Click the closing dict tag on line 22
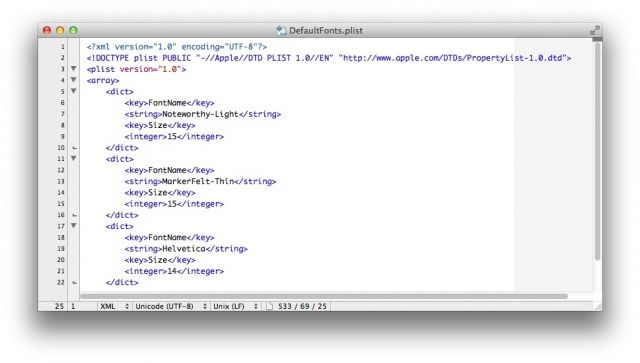Screen dimensions: 640x363 [x=122, y=283]
